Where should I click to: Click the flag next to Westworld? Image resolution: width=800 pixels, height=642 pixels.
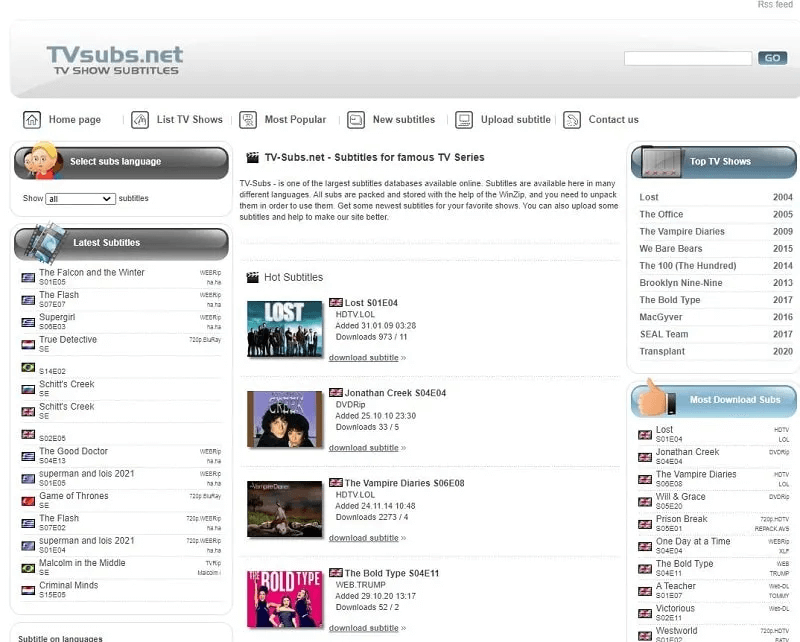point(645,636)
